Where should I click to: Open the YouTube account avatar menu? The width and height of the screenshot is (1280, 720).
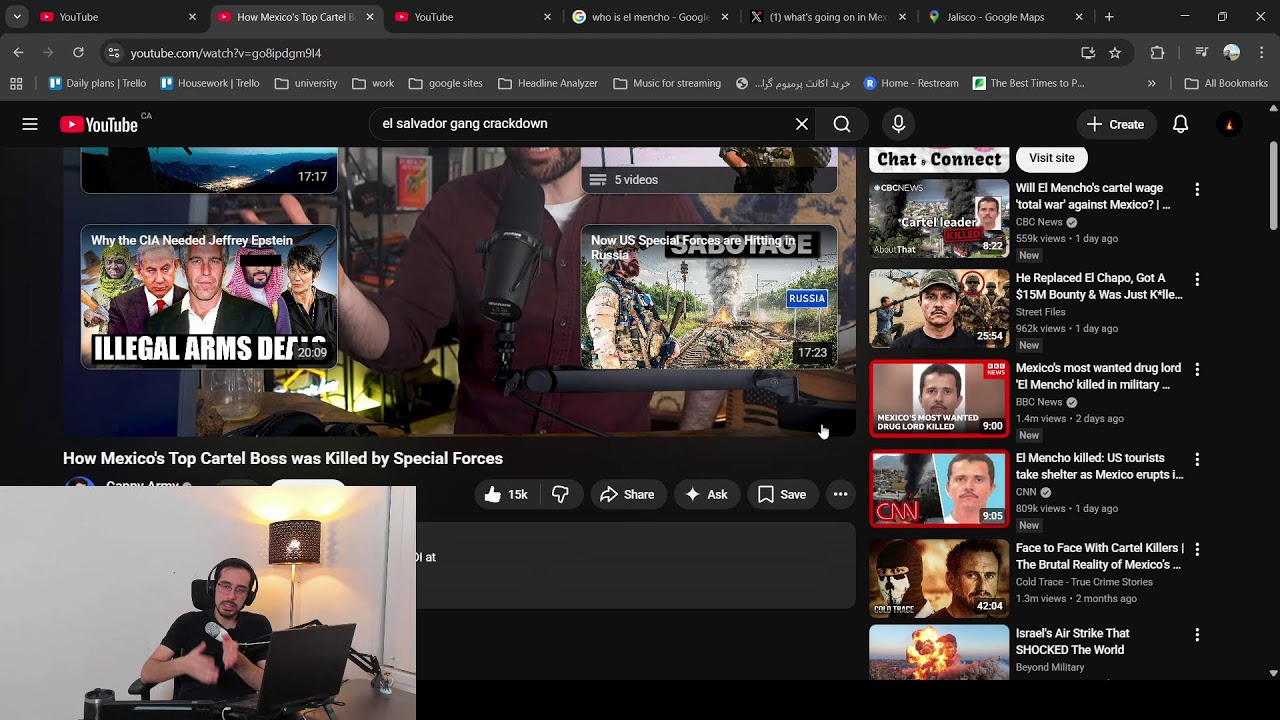click(1229, 124)
